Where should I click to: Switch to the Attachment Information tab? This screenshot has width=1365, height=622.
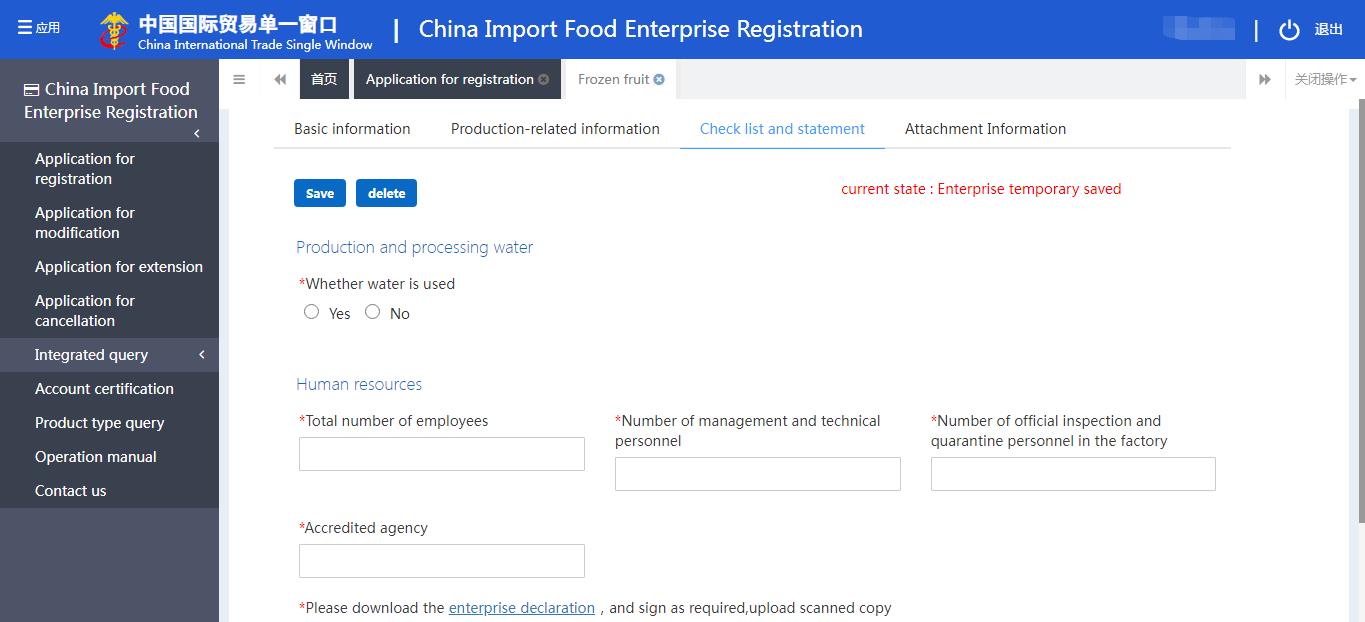(x=985, y=129)
